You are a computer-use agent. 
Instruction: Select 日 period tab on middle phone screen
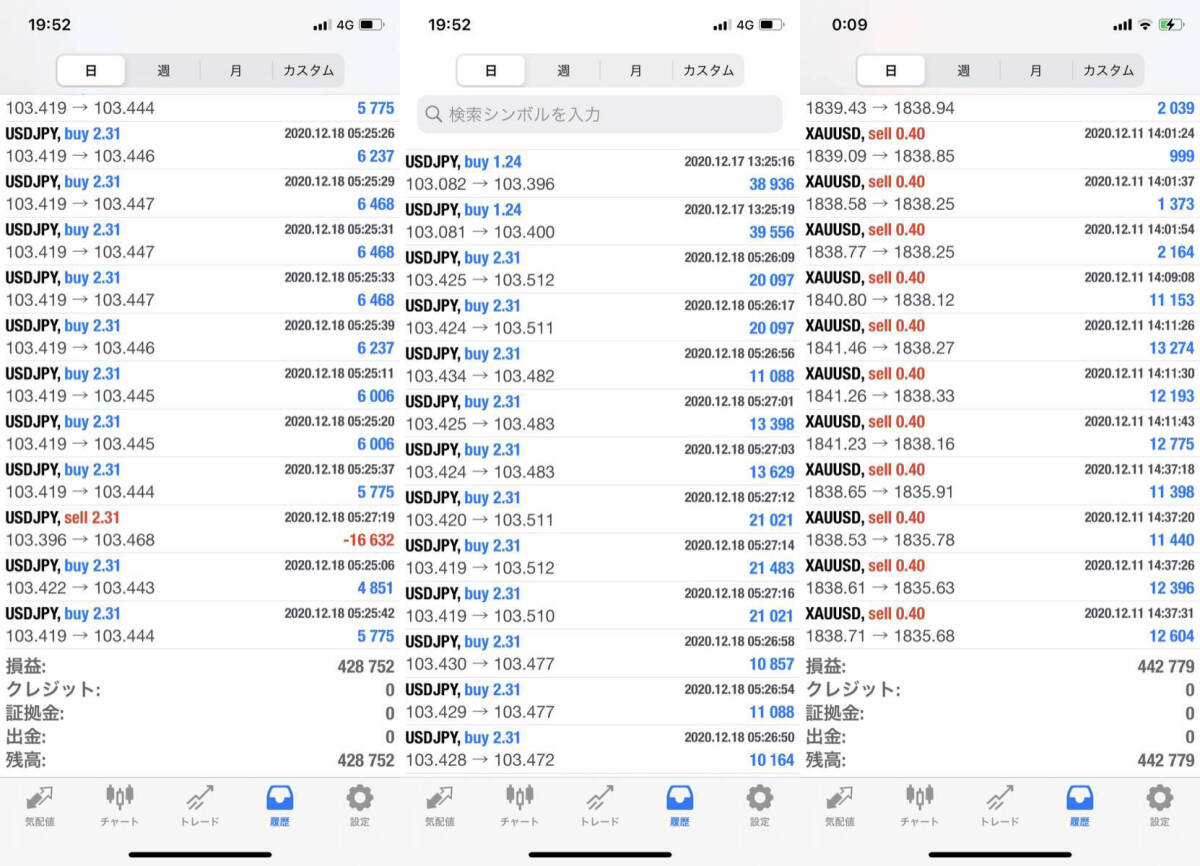[x=491, y=70]
